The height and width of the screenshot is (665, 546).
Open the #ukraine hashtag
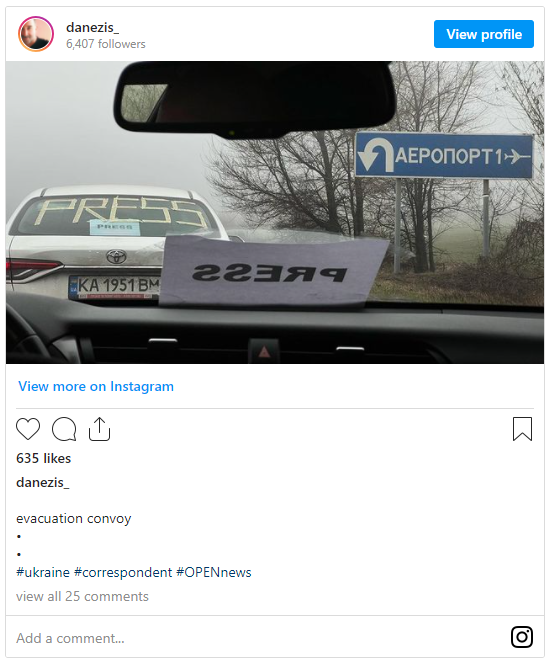point(43,573)
